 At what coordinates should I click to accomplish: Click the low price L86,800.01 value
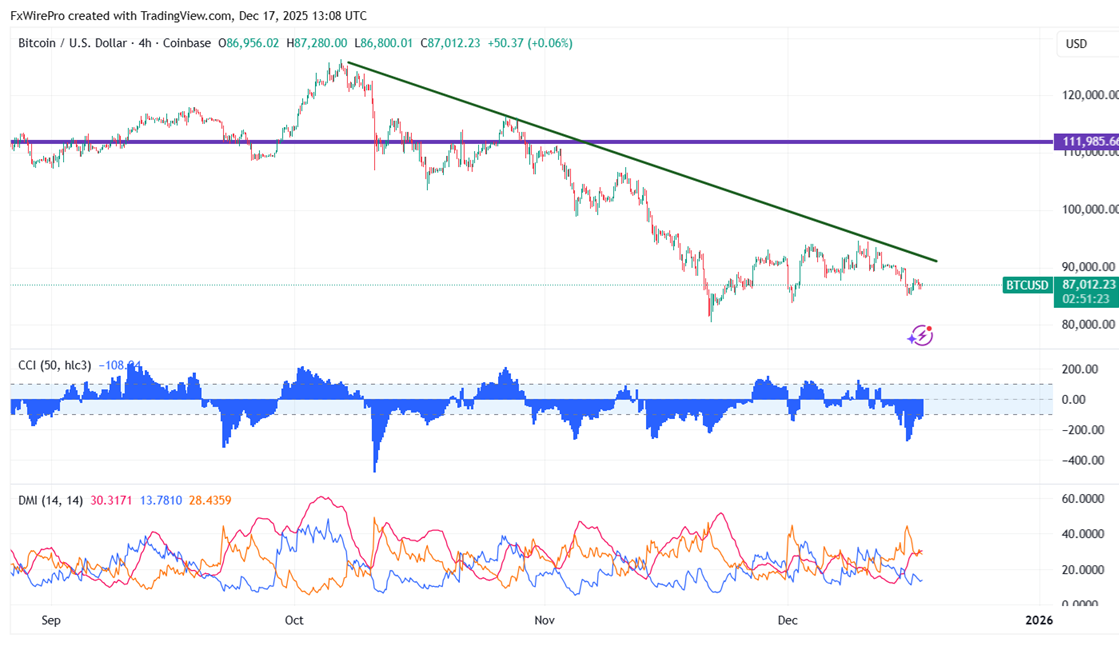(x=384, y=43)
